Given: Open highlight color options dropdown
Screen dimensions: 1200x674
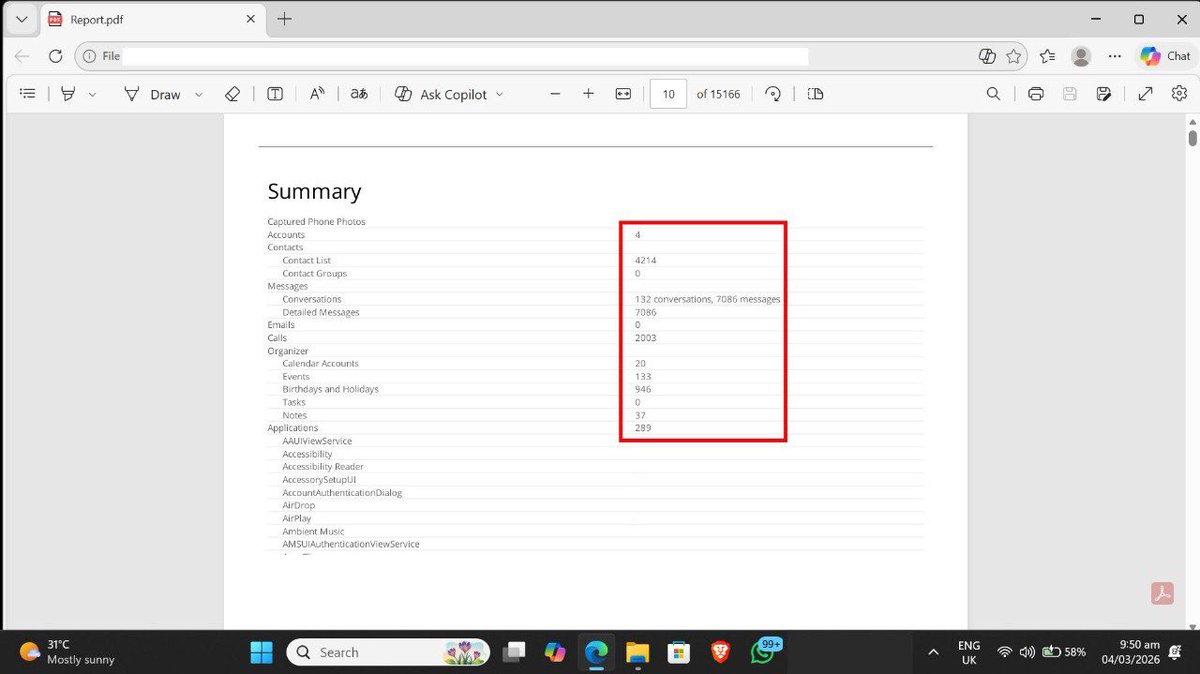Looking at the screenshot, I should coord(93,94).
